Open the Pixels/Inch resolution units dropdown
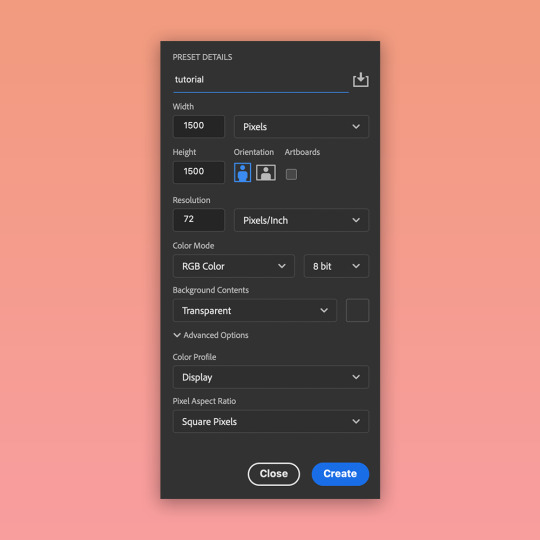 tap(301, 220)
